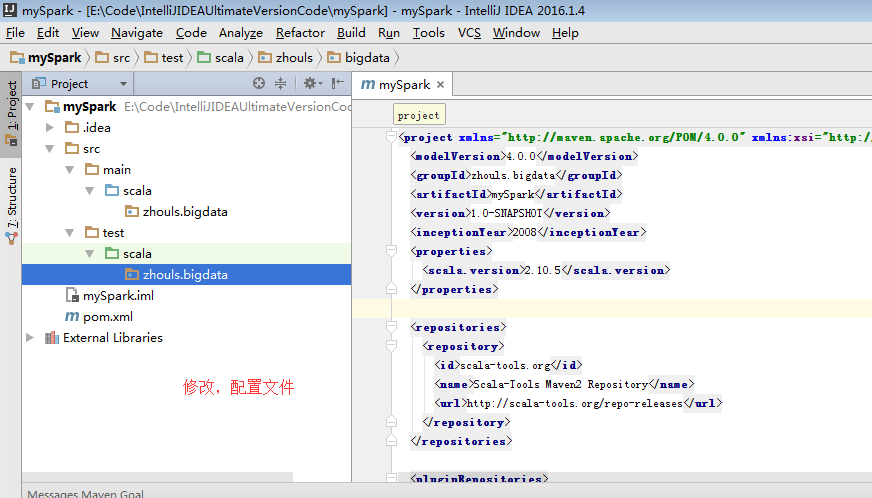This screenshot has height=498, width=872.
Task: Collapse the scala folder under test
Action: [90, 254]
